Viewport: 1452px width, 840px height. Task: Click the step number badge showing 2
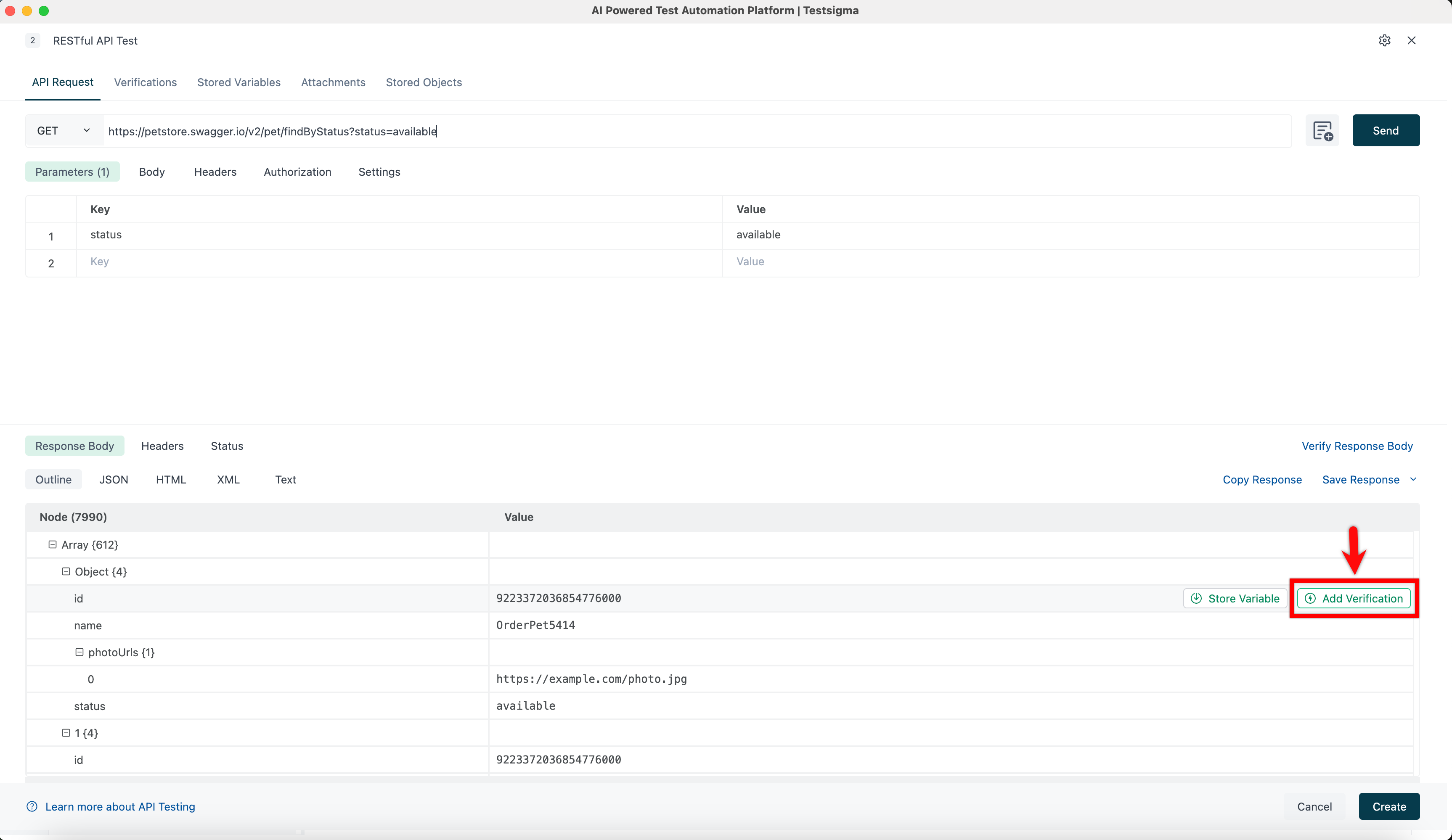(x=32, y=40)
